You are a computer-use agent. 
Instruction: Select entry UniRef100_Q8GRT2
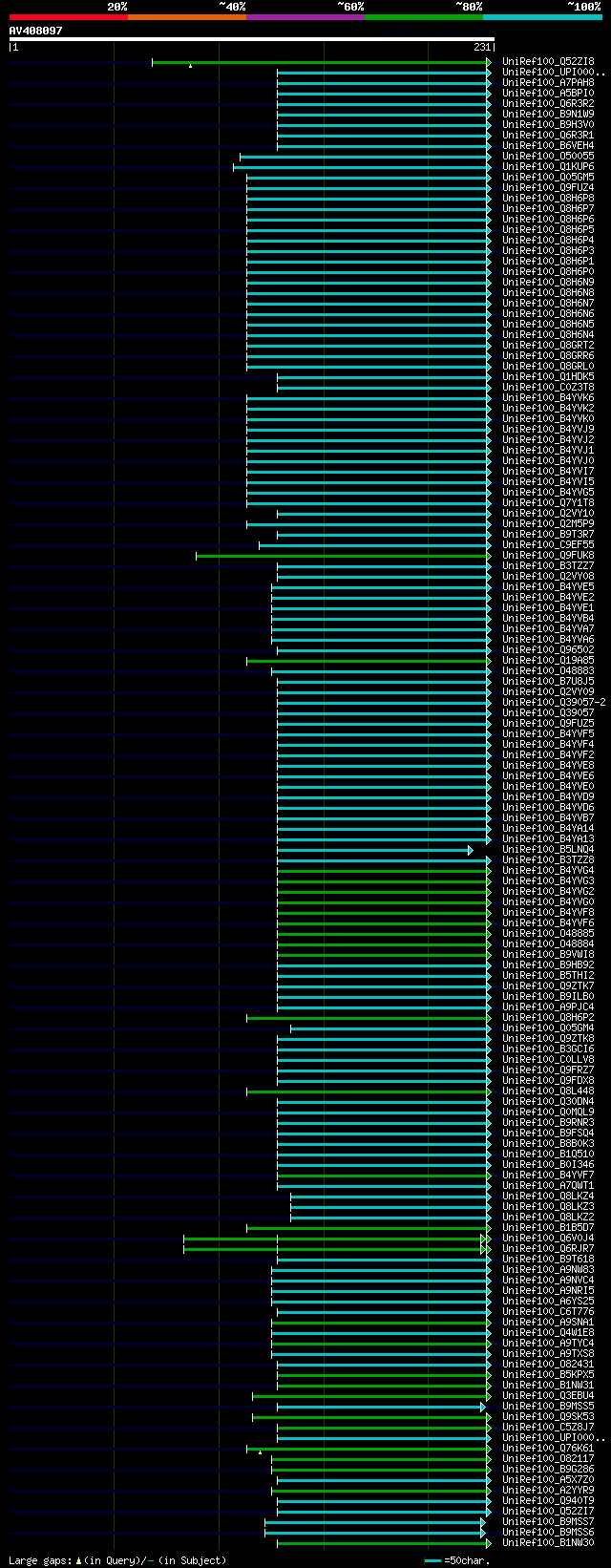[548, 345]
